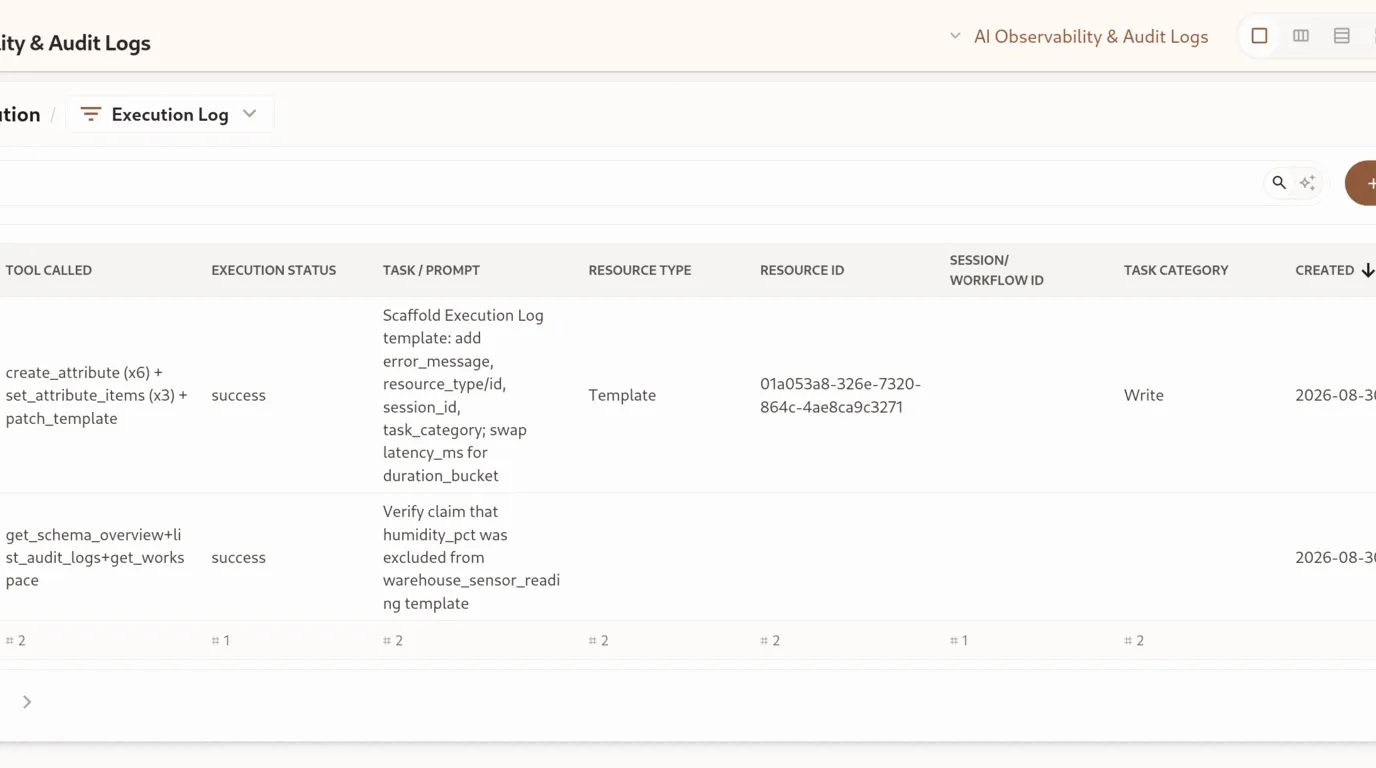This screenshot has width=1376, height=768.
Task: Go to next page with right chevron
Action: pyautogui.click(x=27, y=702)
